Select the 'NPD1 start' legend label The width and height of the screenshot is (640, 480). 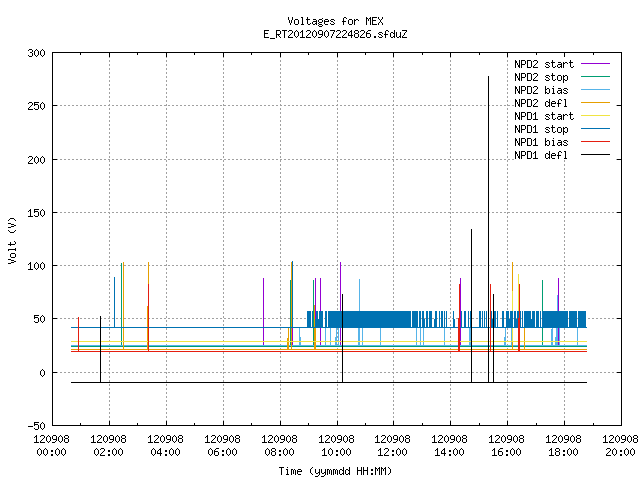point(544,116)
